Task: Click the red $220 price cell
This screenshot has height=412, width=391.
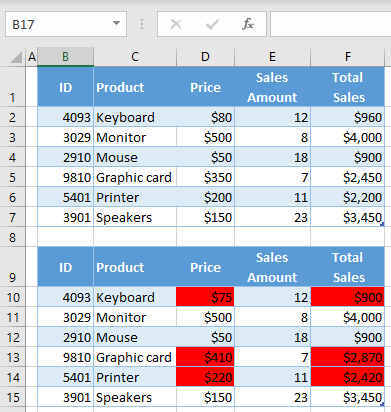Action: (205, 377)
